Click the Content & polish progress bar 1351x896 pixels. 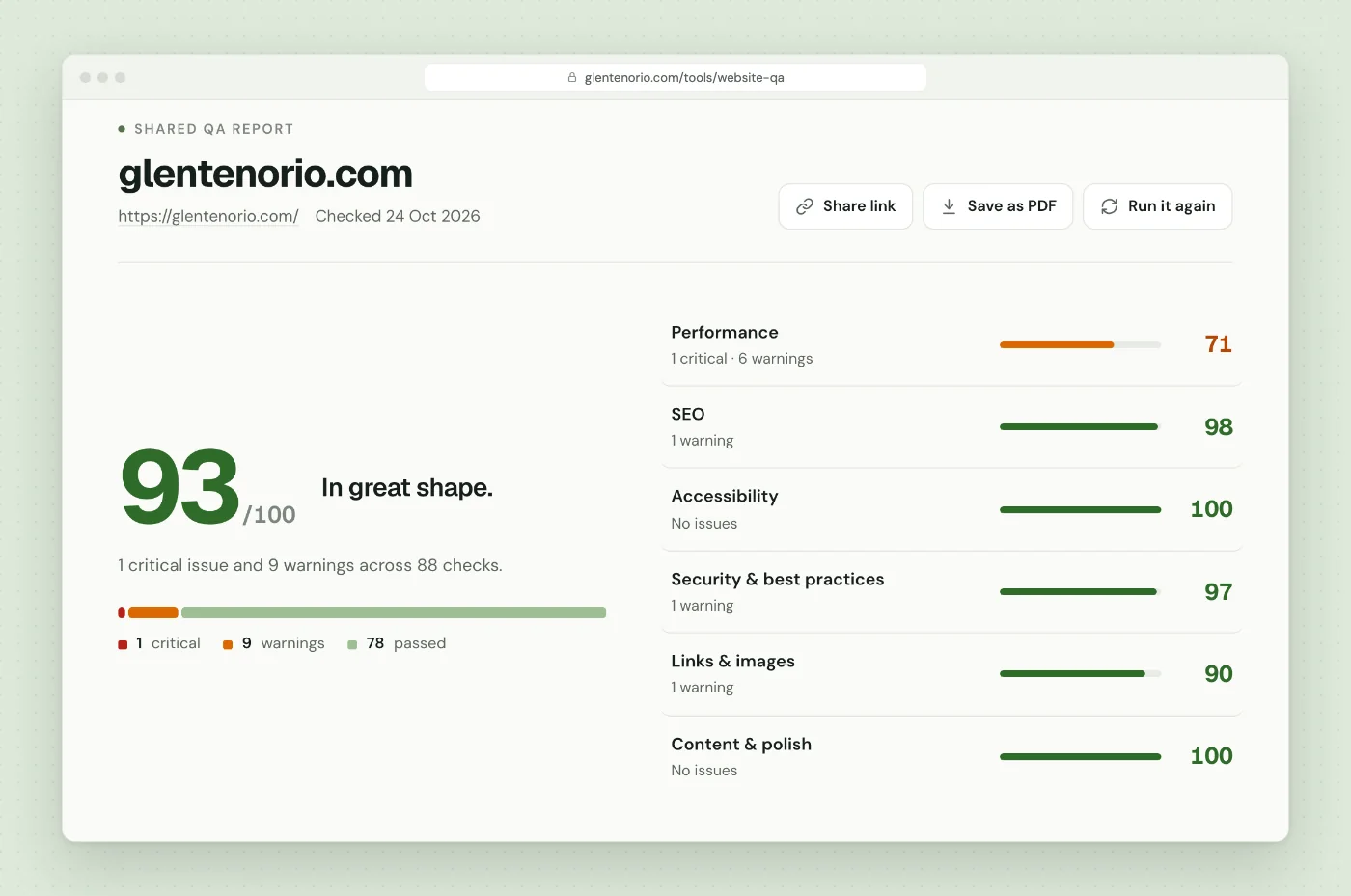[1080, 756]
